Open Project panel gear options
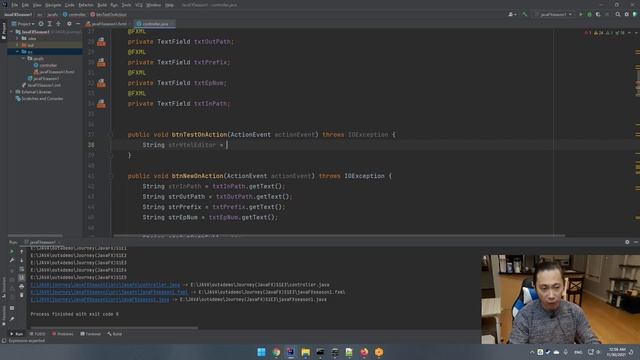 click(x=69, y=24)
